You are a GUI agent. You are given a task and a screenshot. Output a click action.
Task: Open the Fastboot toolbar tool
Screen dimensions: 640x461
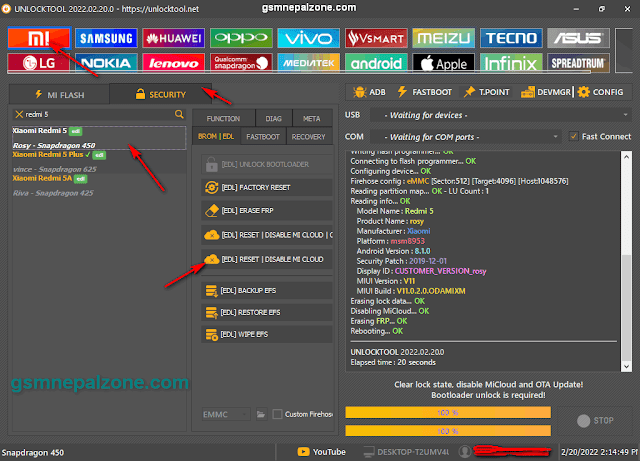(424, 92)
